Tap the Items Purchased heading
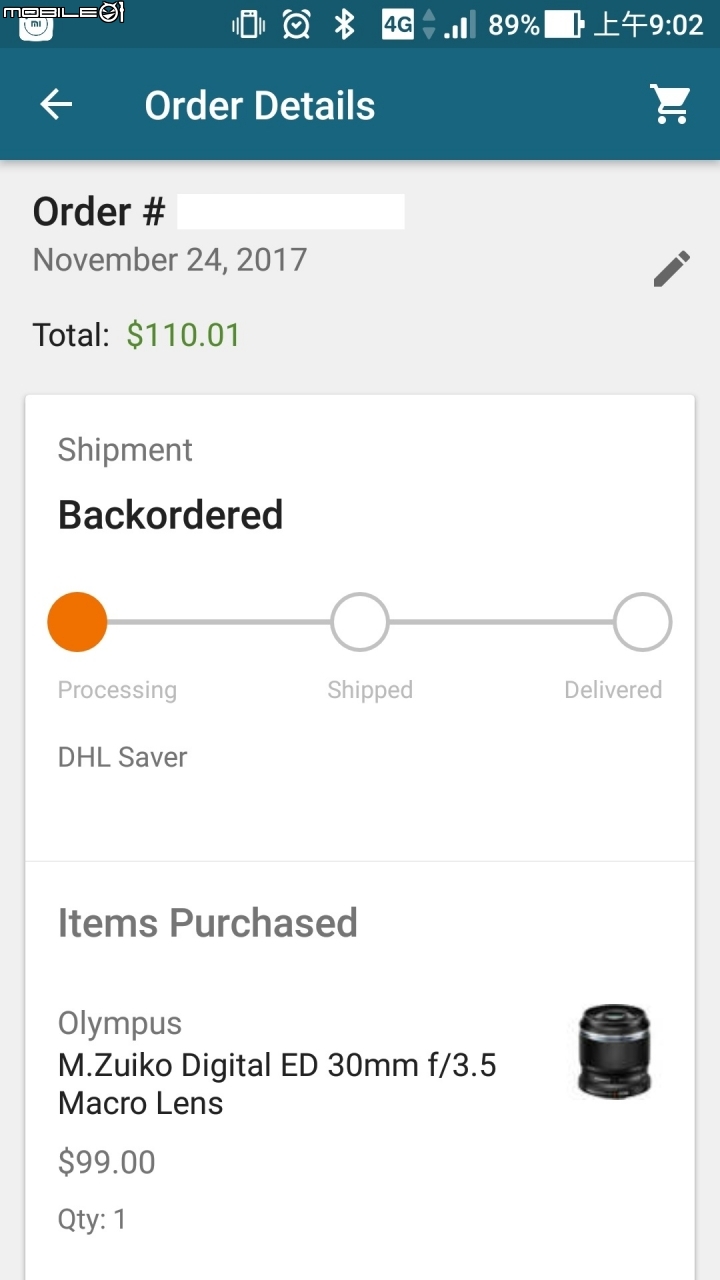 click(x=207, y=922)
